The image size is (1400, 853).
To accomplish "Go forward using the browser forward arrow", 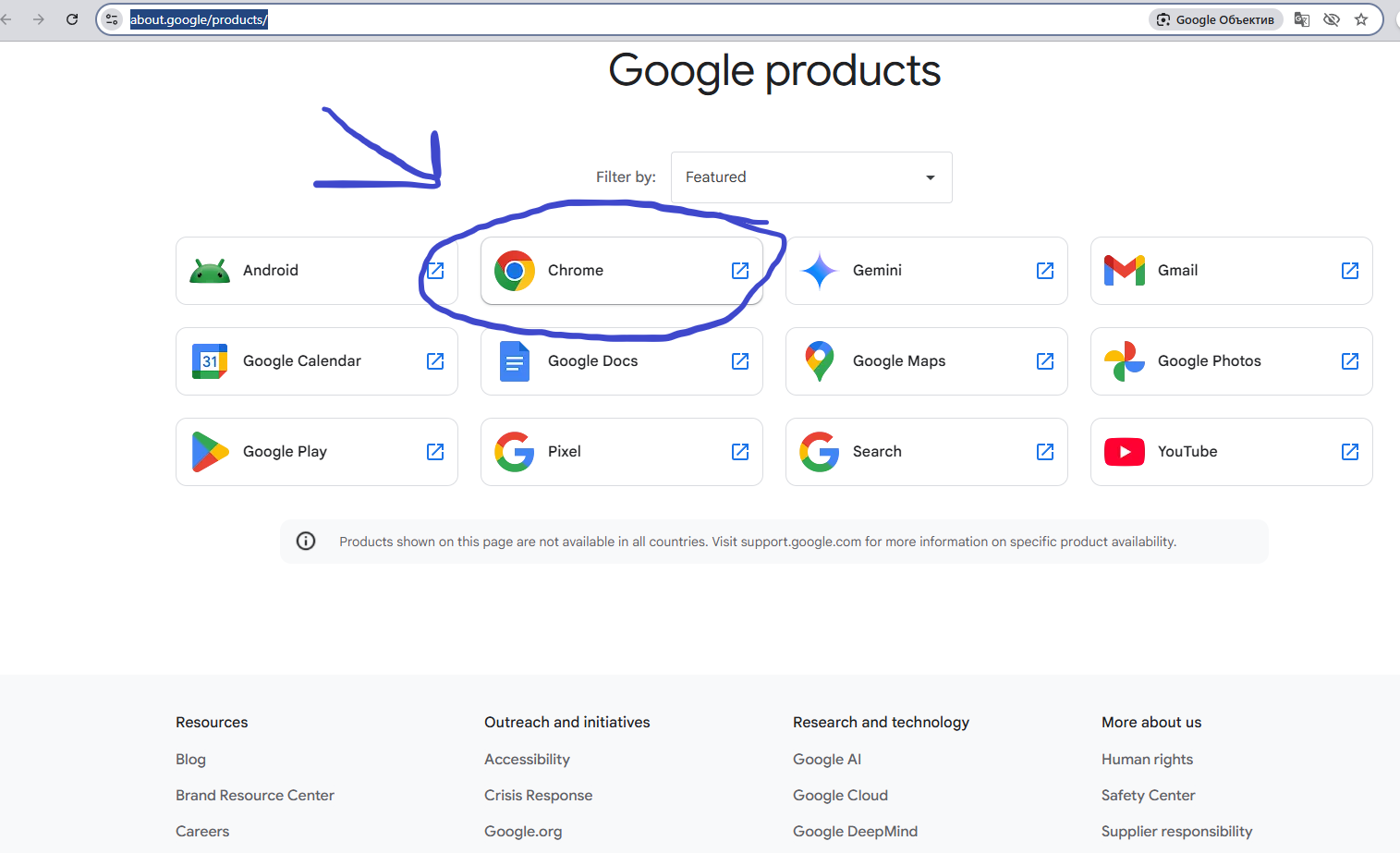I will [39, 19].
